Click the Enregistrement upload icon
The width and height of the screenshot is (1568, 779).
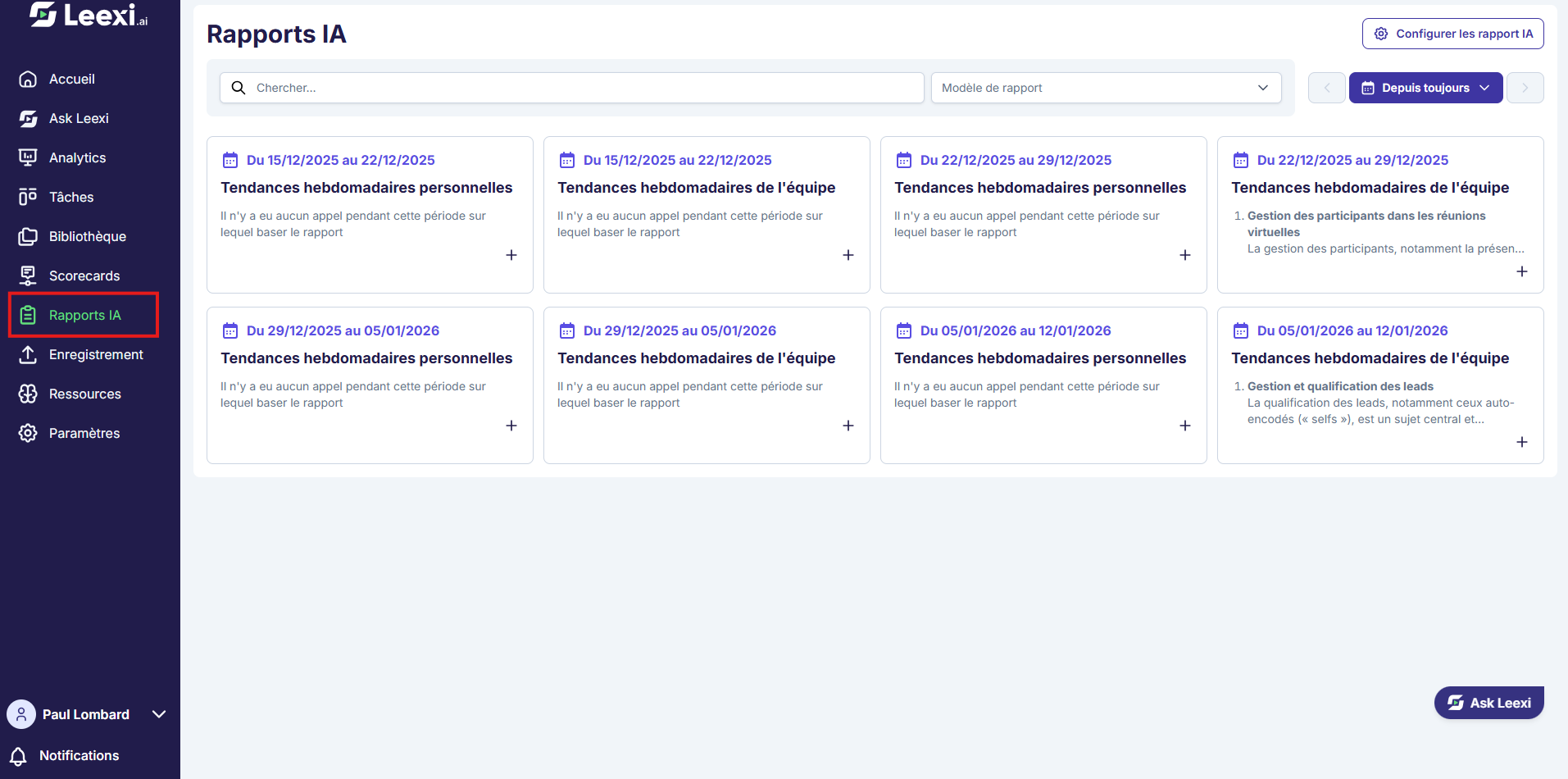tap(28, 354)
